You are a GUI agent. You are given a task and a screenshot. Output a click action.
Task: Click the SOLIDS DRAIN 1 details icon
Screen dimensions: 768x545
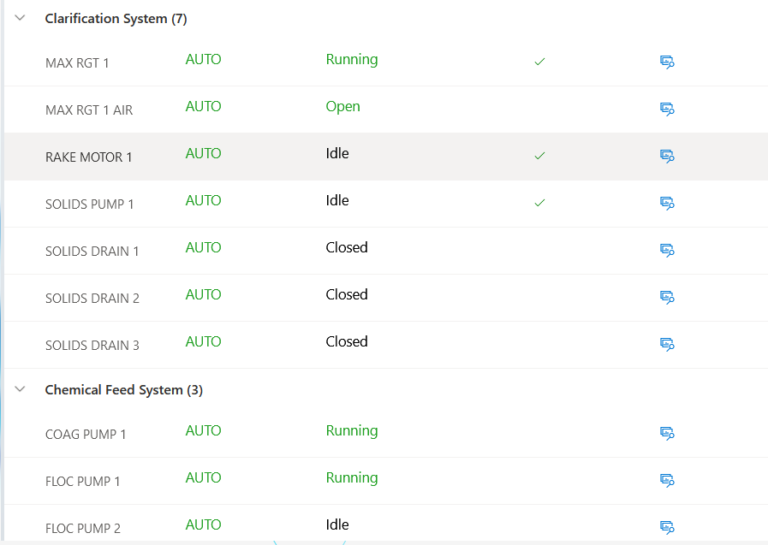point(667,250)
